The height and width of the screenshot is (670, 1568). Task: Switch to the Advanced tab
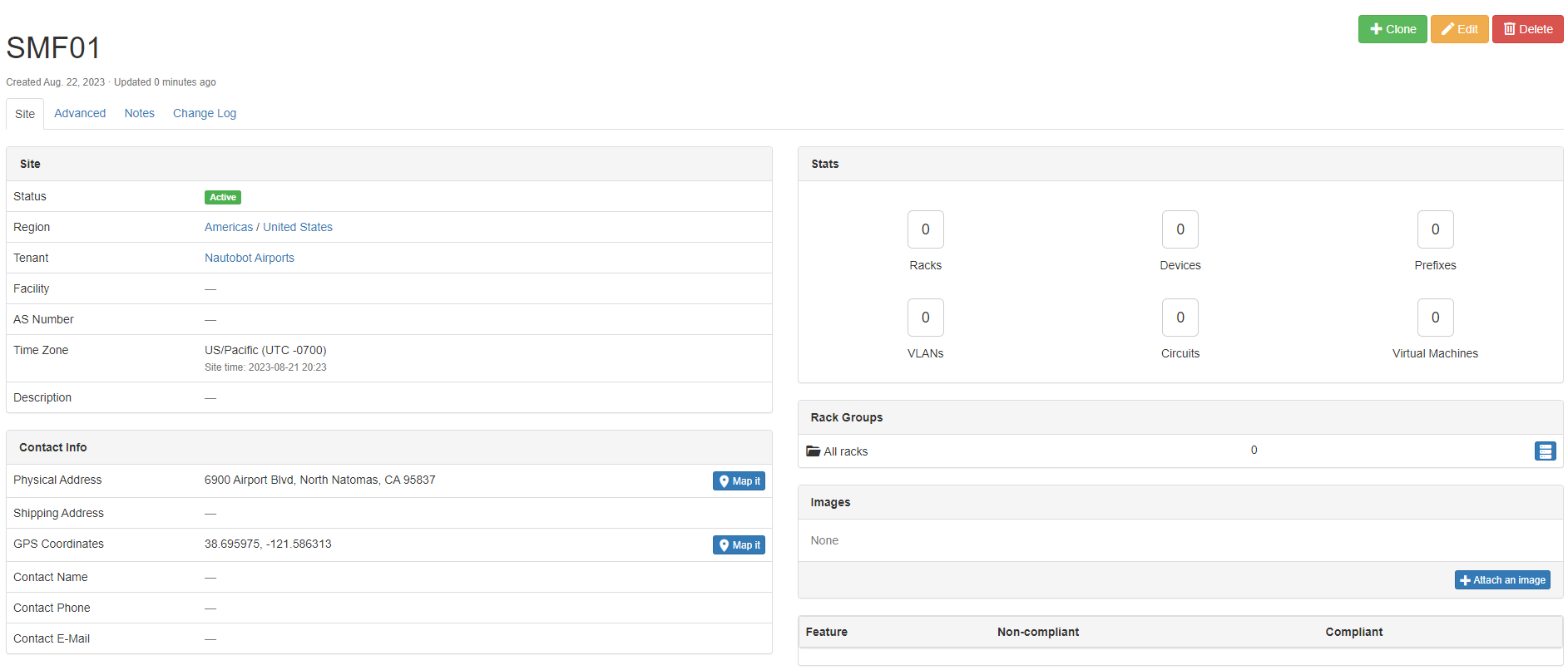(x=80, y=114)
